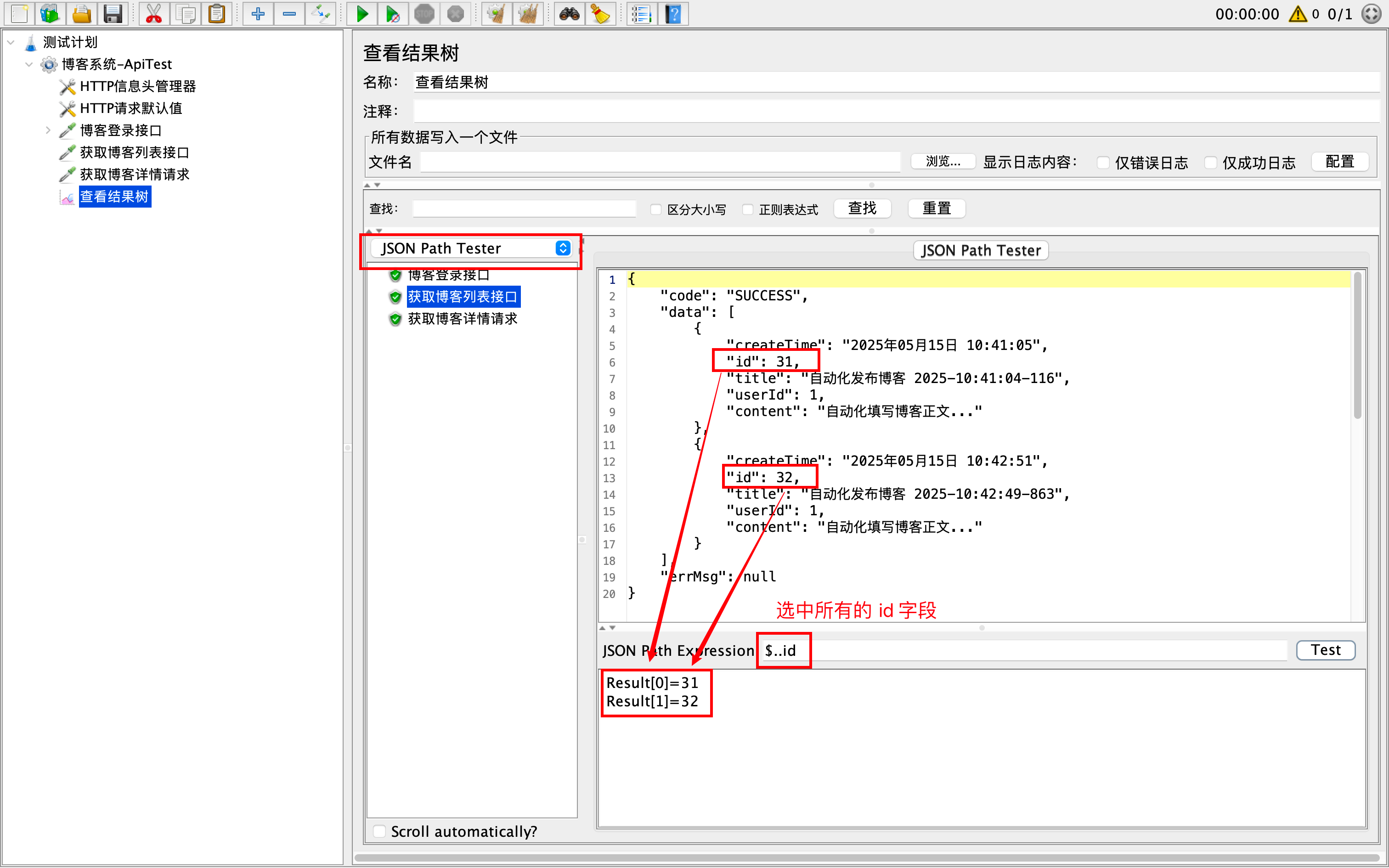
Task: Copy selected element with Copy icon
Action: point(185,13)
